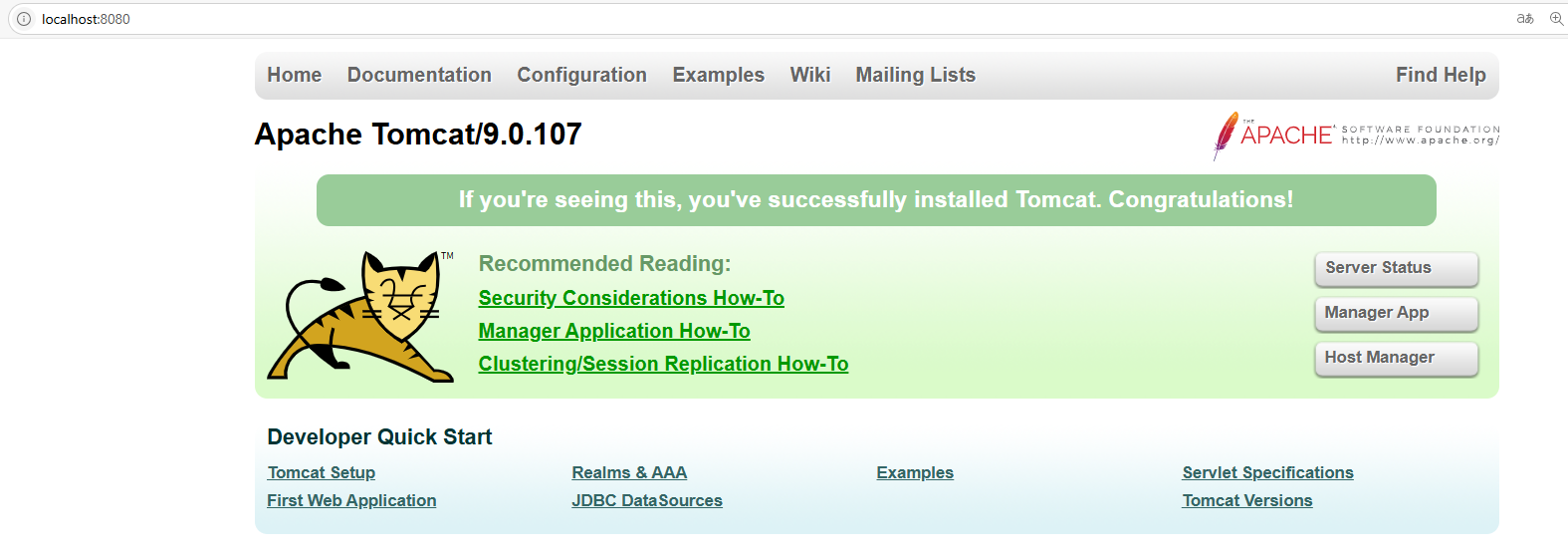This screenshot has width=1568, height=555.
Task: Open the translate page icon in address bar
Action: point(1524,19)
